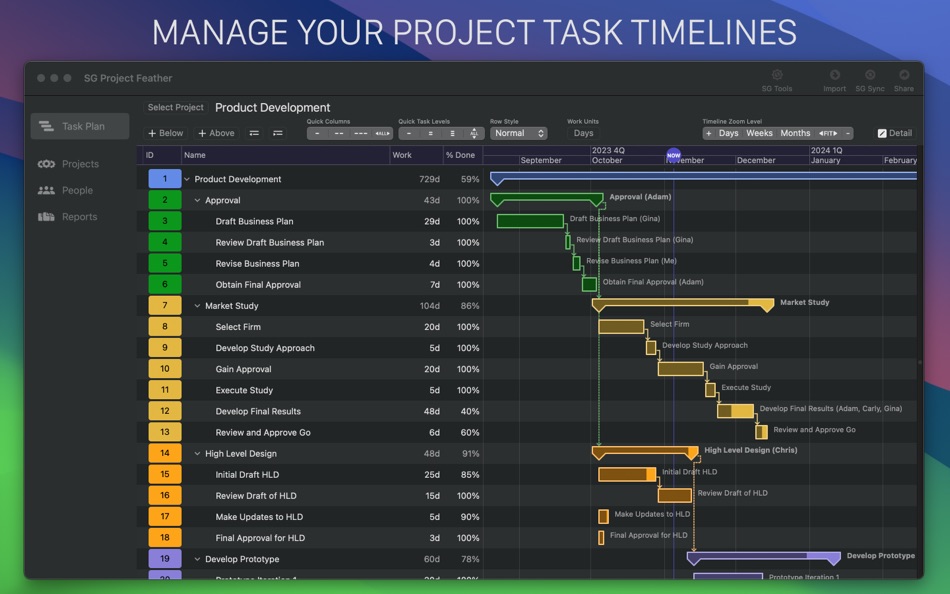
Task: Open the SG Tools gear icon
Action: coord(777,75)
